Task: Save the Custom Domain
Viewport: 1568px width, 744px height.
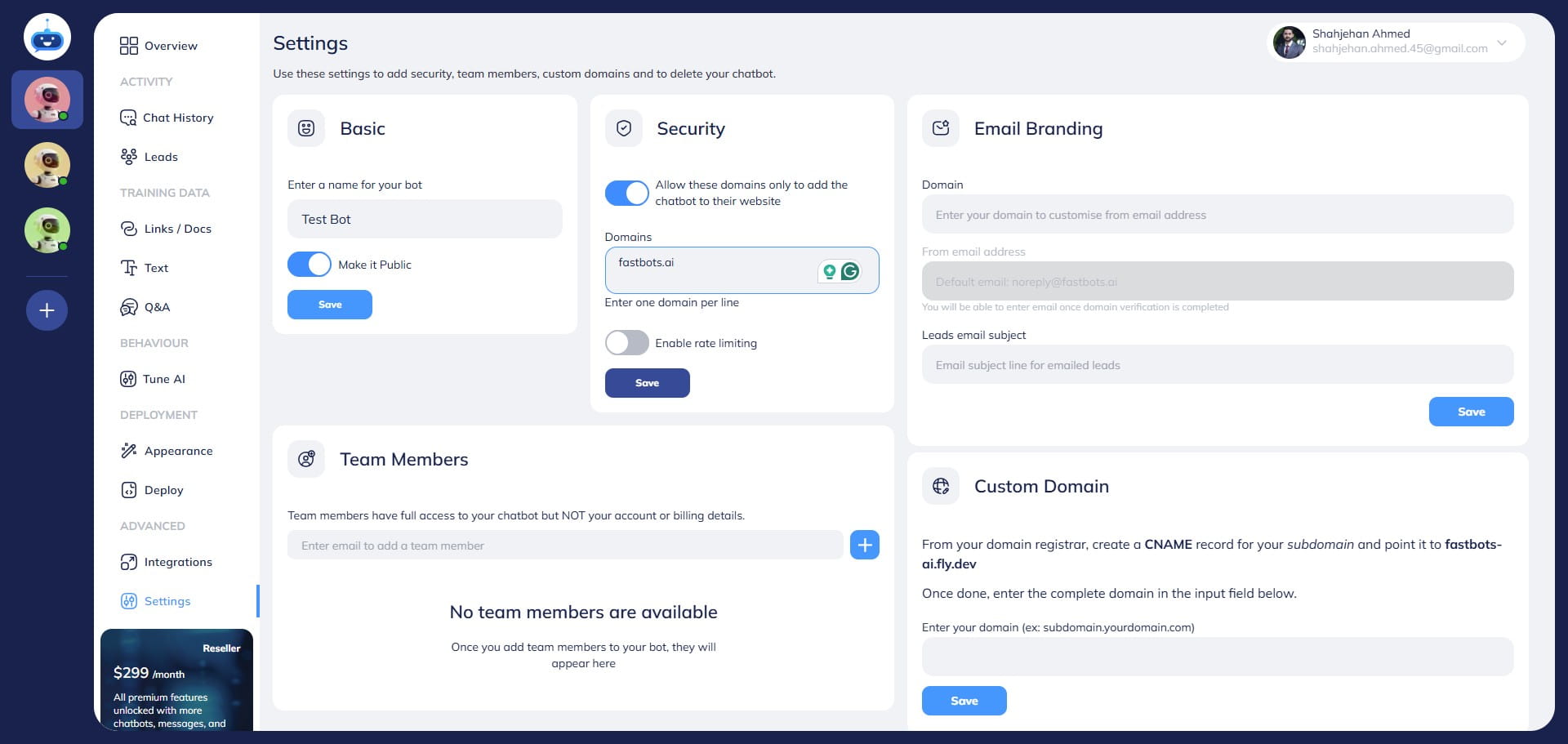Action: click(x=964, y=701)
